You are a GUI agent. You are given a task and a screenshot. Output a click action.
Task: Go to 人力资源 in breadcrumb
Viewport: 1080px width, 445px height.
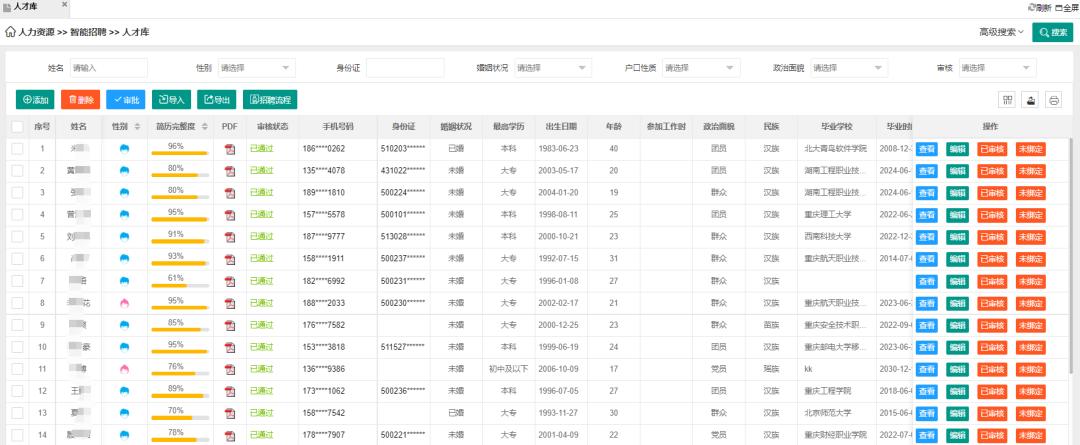(37, 32)
